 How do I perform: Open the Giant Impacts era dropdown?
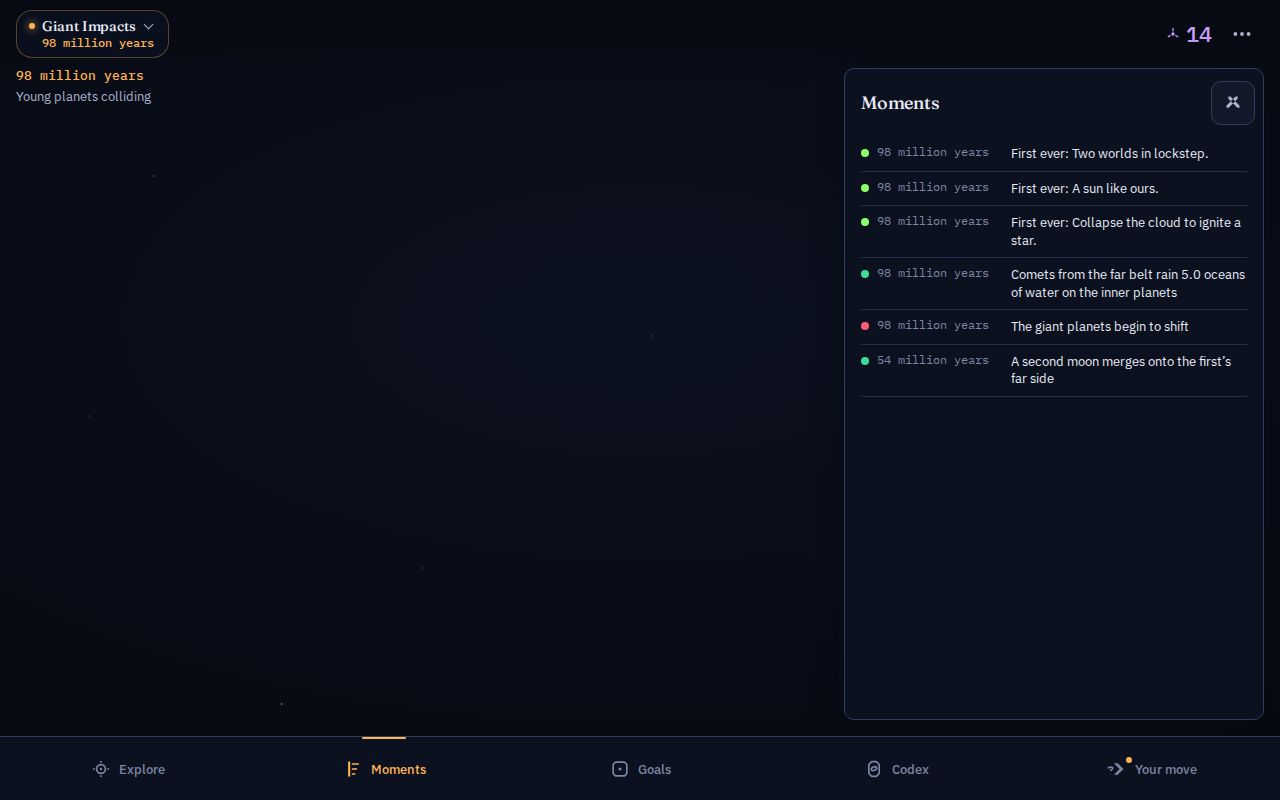point(92,34)
